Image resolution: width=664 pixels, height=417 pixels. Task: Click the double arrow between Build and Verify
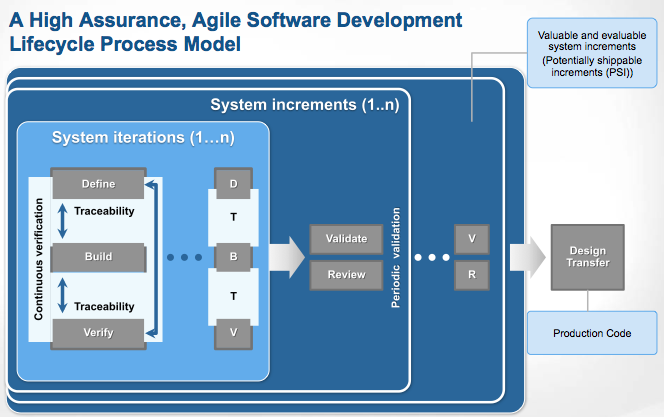point(63,295)
